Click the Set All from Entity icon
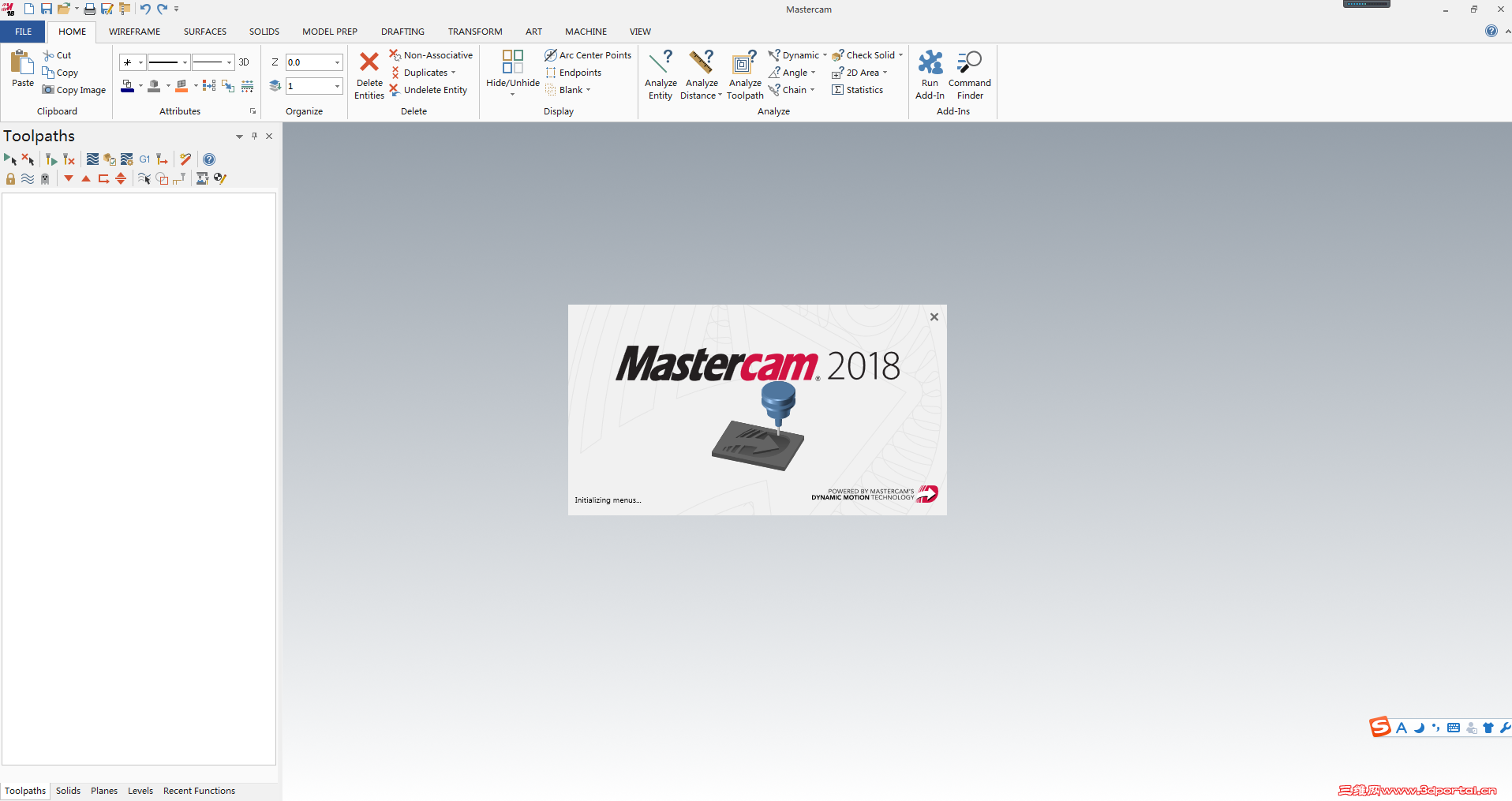This screenshot has width=1512, height=801. pos(228,85)
